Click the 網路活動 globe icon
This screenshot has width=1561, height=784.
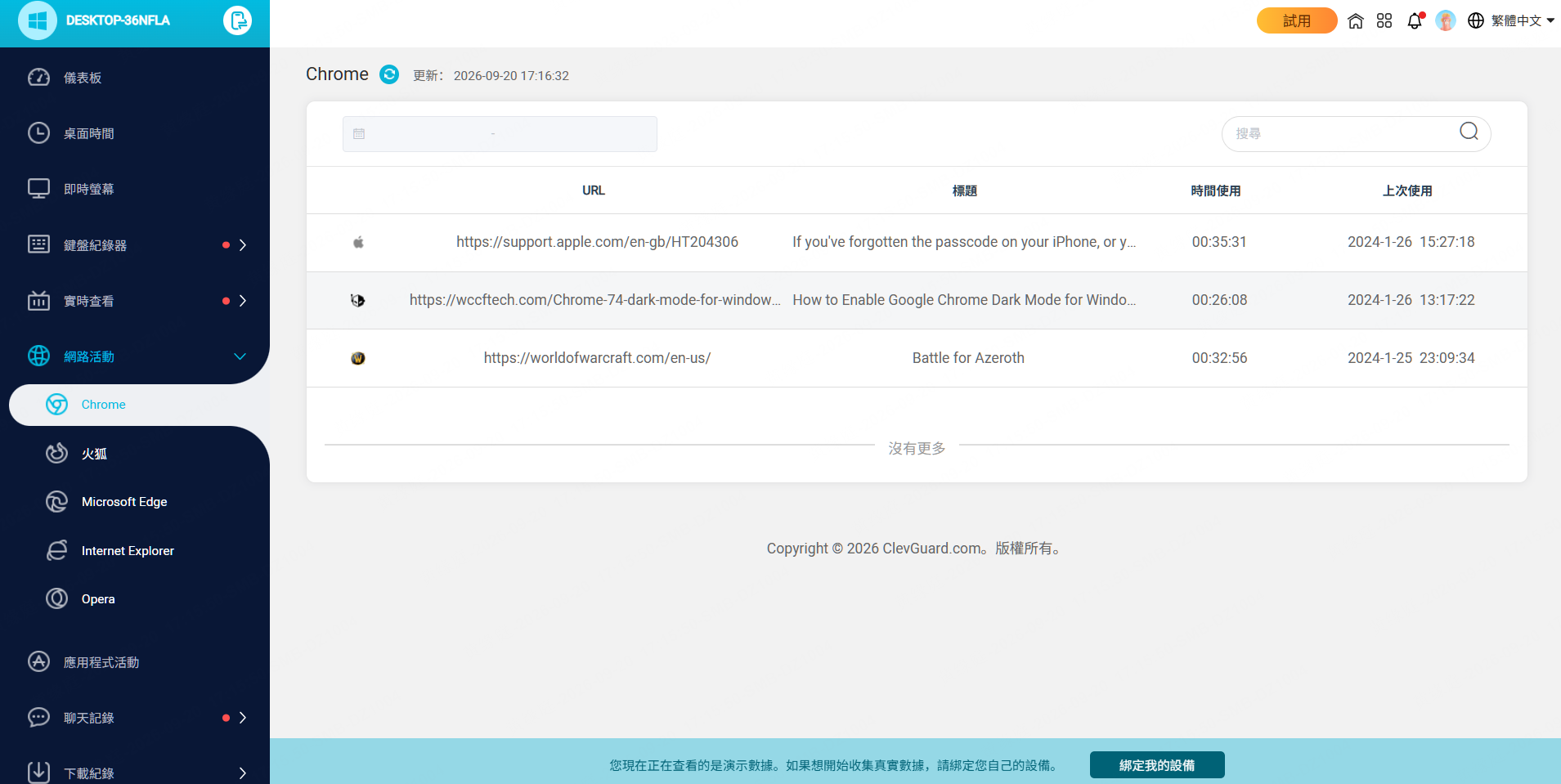point(38,356)
